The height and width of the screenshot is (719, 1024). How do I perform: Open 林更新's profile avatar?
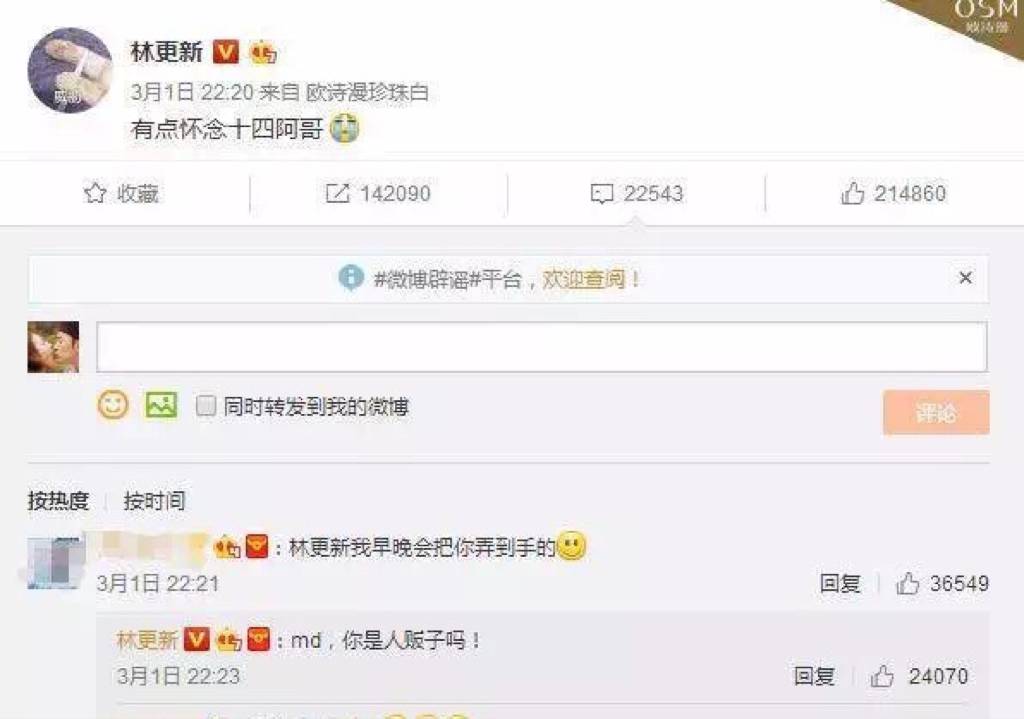coord(70,70)
